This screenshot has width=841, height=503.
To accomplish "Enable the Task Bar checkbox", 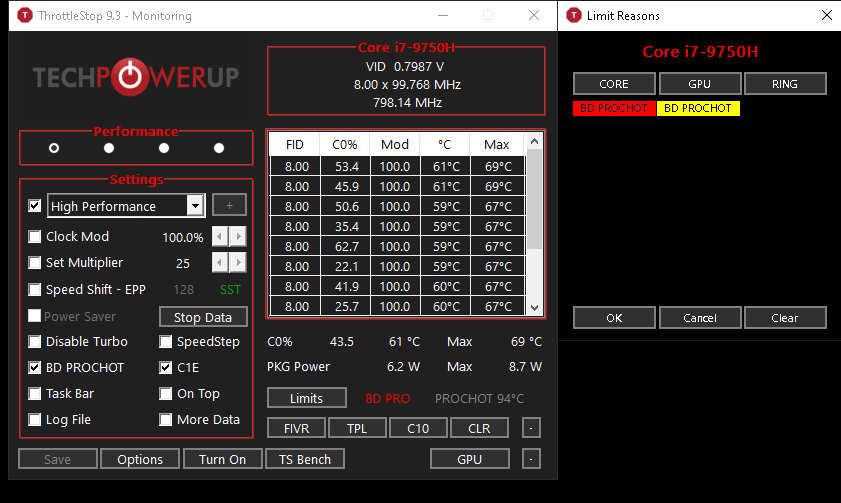I will point(34,394).
